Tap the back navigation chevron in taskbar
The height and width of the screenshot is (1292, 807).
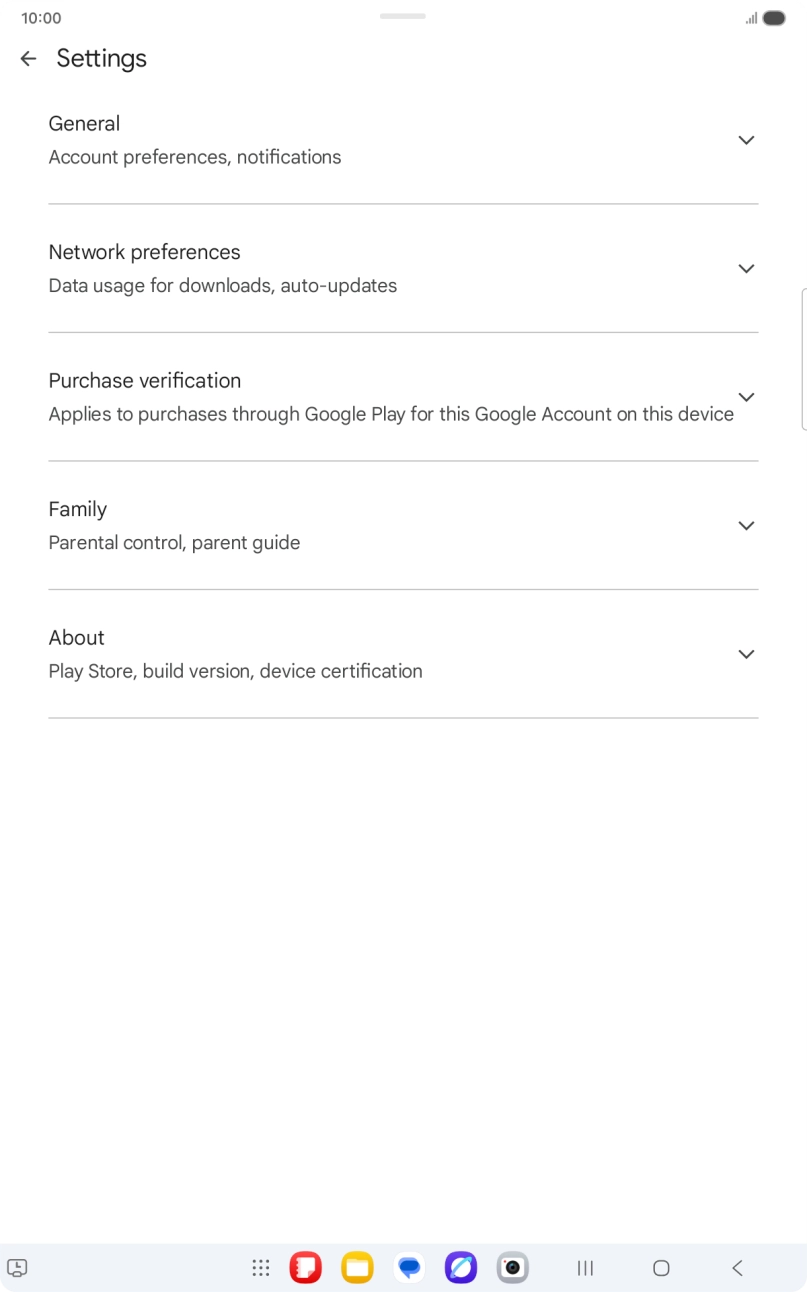coord(737,1268)
